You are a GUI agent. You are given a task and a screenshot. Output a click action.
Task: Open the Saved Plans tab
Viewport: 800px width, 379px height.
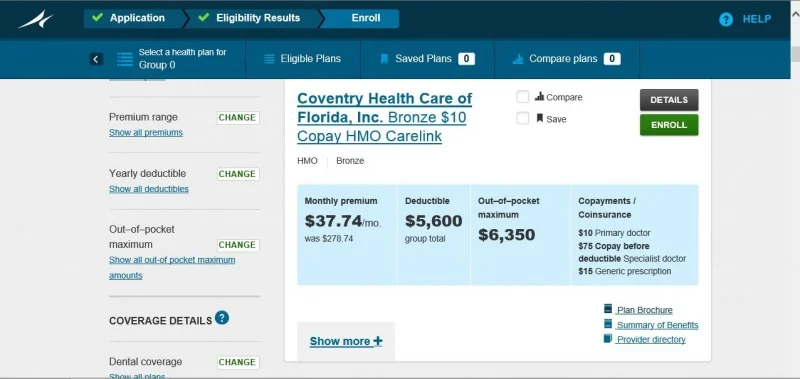tap(428, 59)
